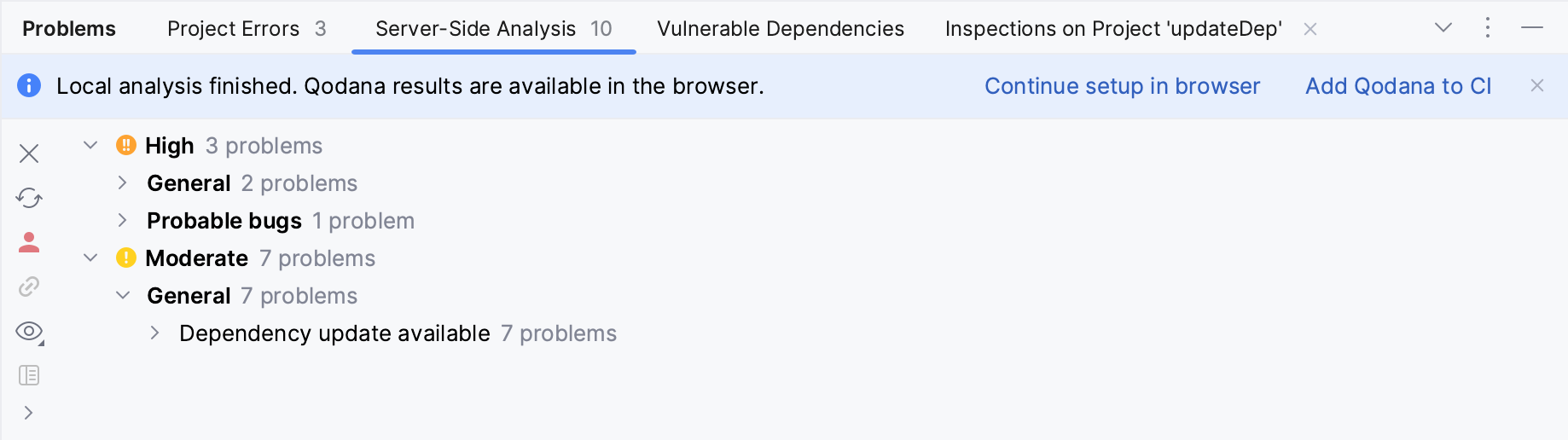Screen dimensions: 1568x440
Task: Toggle the eye view options icon
Action: pyautogui.click(x=29, y=331)
